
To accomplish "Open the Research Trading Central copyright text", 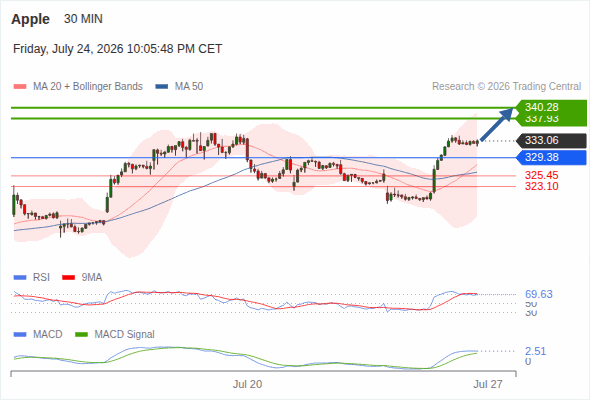I will (x=506, y=87).
